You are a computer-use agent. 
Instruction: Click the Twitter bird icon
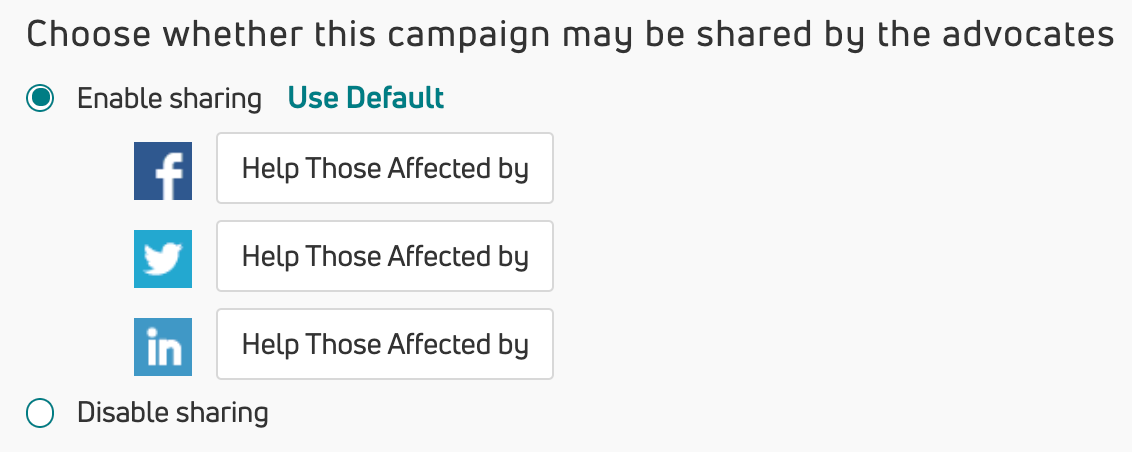coord(163,257)
